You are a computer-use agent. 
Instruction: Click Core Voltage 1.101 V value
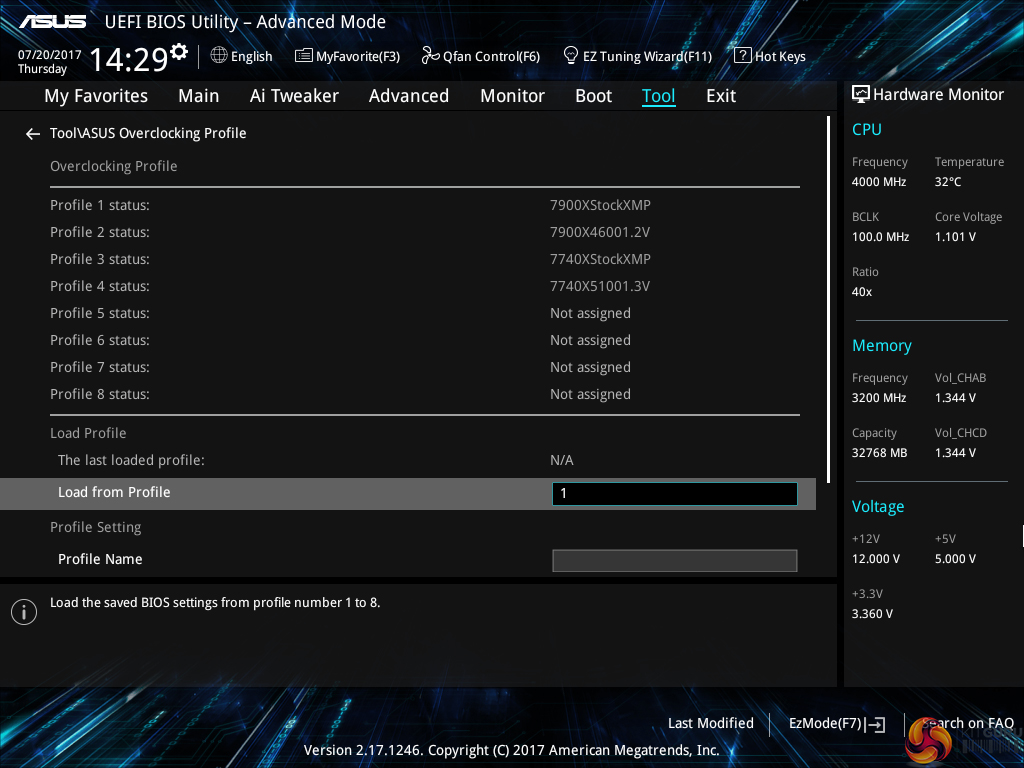point(955,237)
